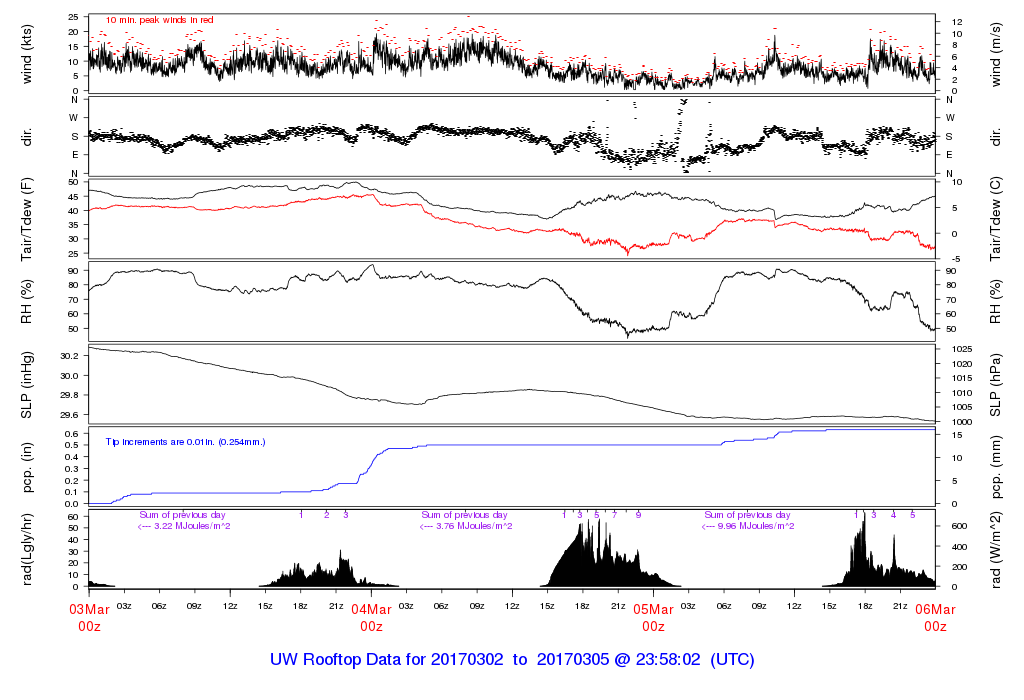The image size is (1024, 700).
Task: Click the left 'RH (%)' axis label
Action: point(27,302)
